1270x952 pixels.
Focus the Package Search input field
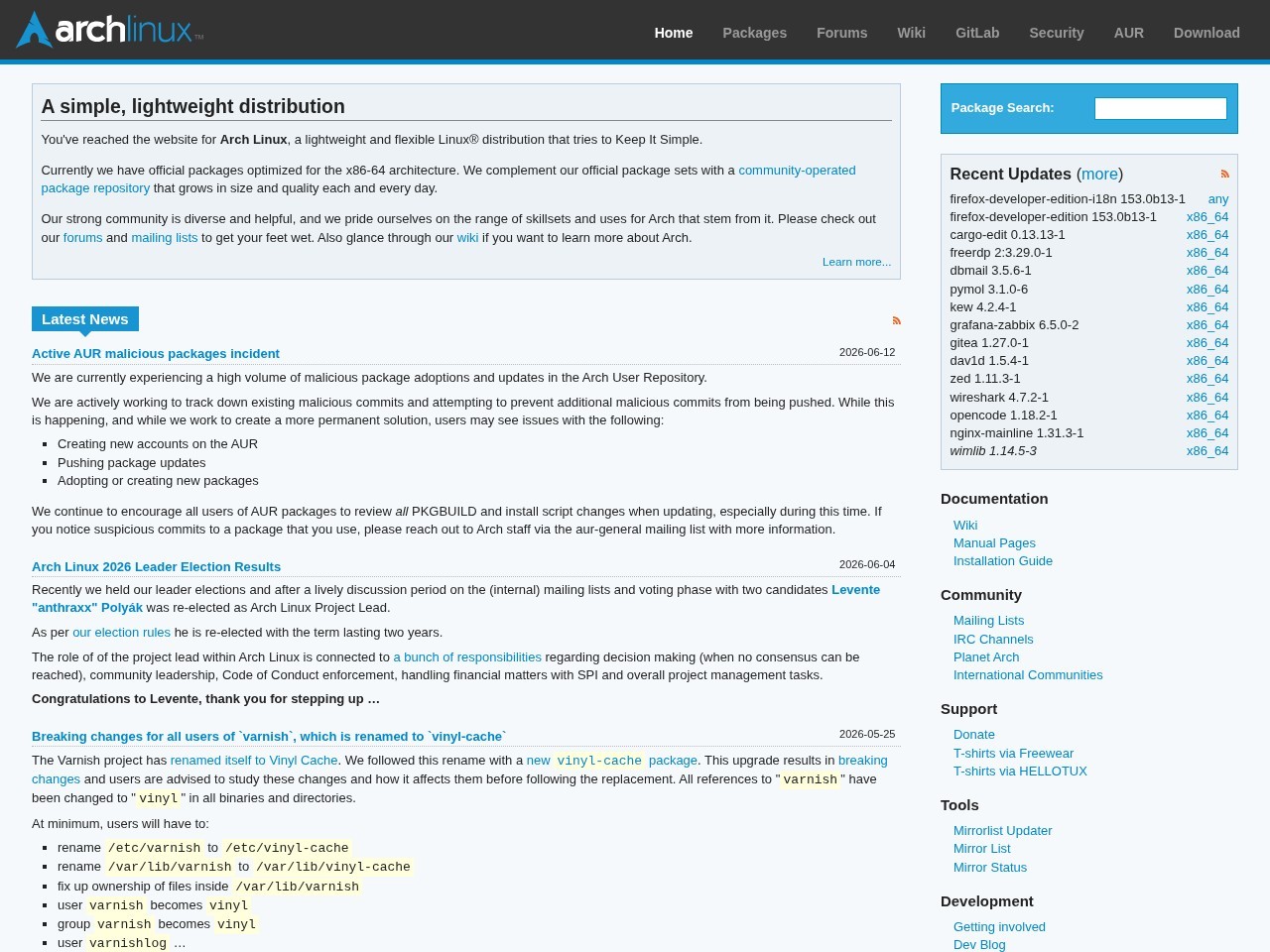click(x=1160, y=108)
